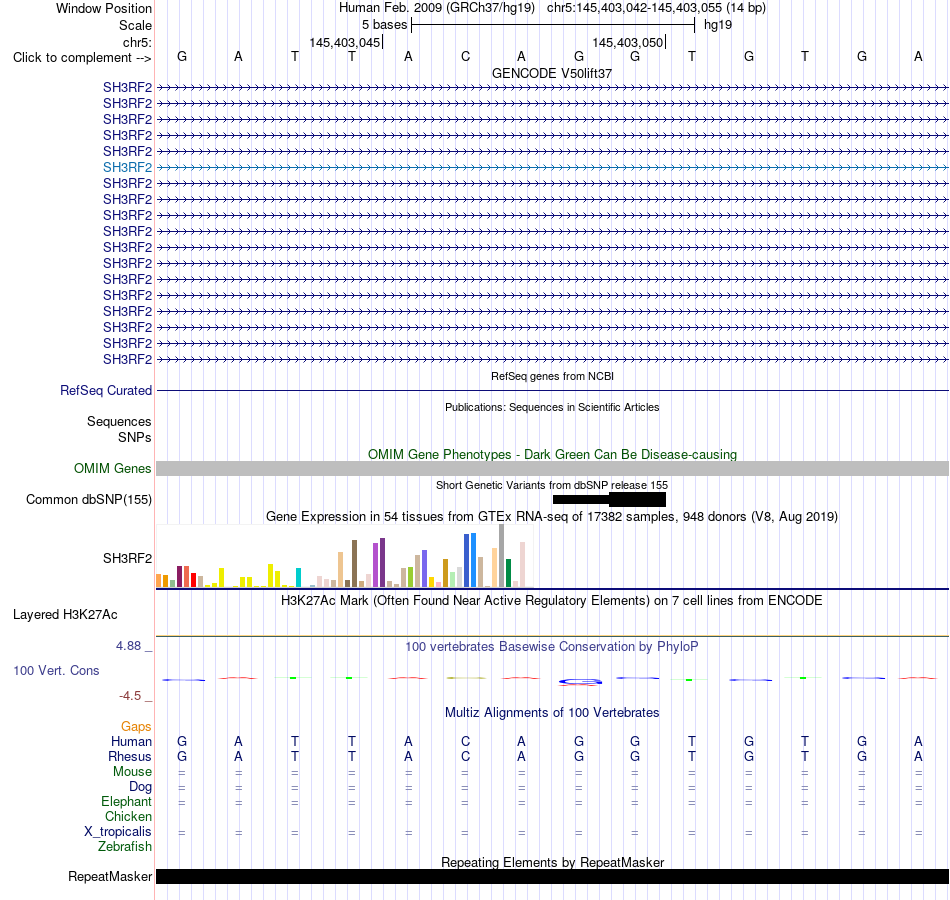Click the -4.5 PhyloP lower scale value
Viewport: 950px width, 900px height.
tap(130, 696)
